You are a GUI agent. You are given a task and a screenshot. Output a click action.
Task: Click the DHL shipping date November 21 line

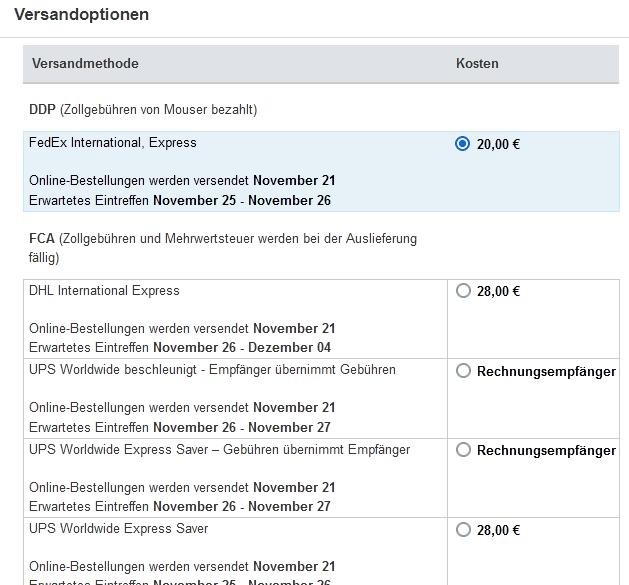182,329
